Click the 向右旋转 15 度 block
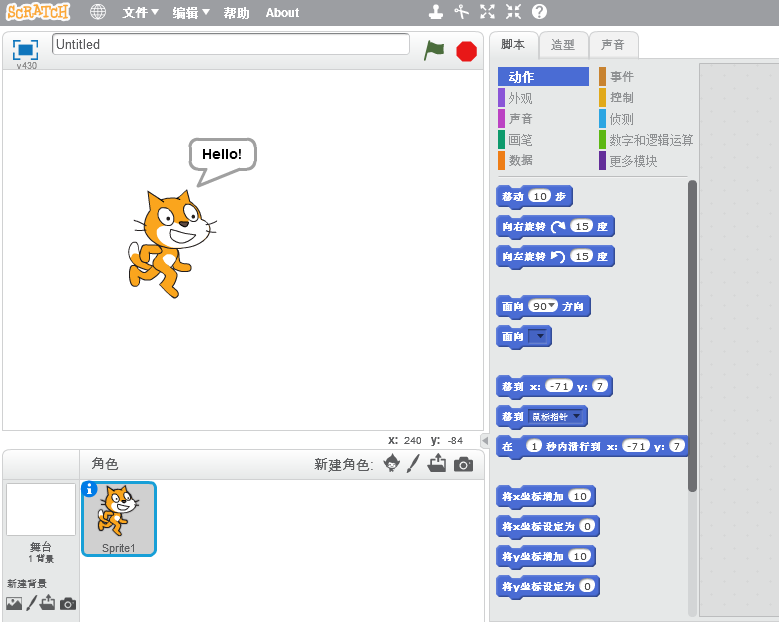 coord(555,227)
